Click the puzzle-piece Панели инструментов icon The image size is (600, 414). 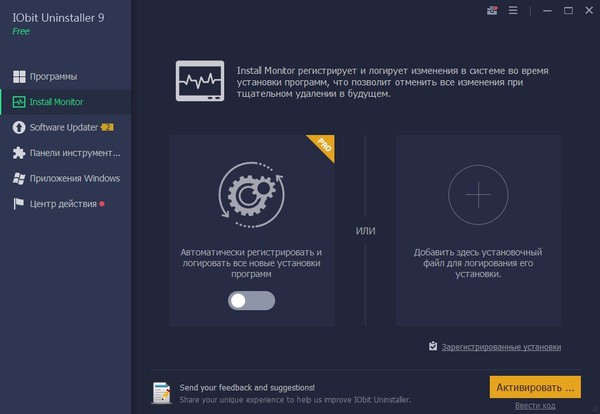coord(19,153)
